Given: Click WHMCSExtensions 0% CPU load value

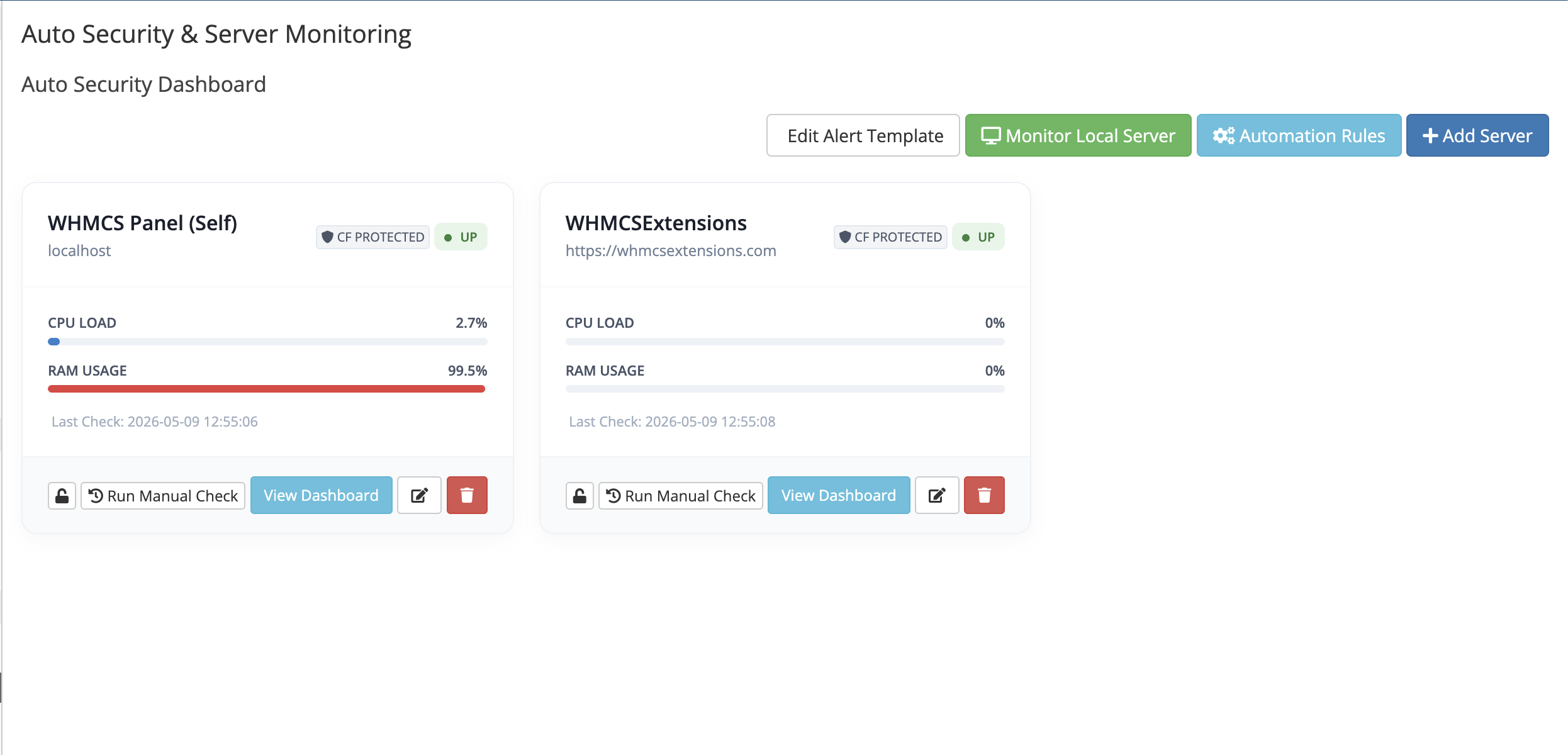Looking at the screenshot, I should 995,323.
